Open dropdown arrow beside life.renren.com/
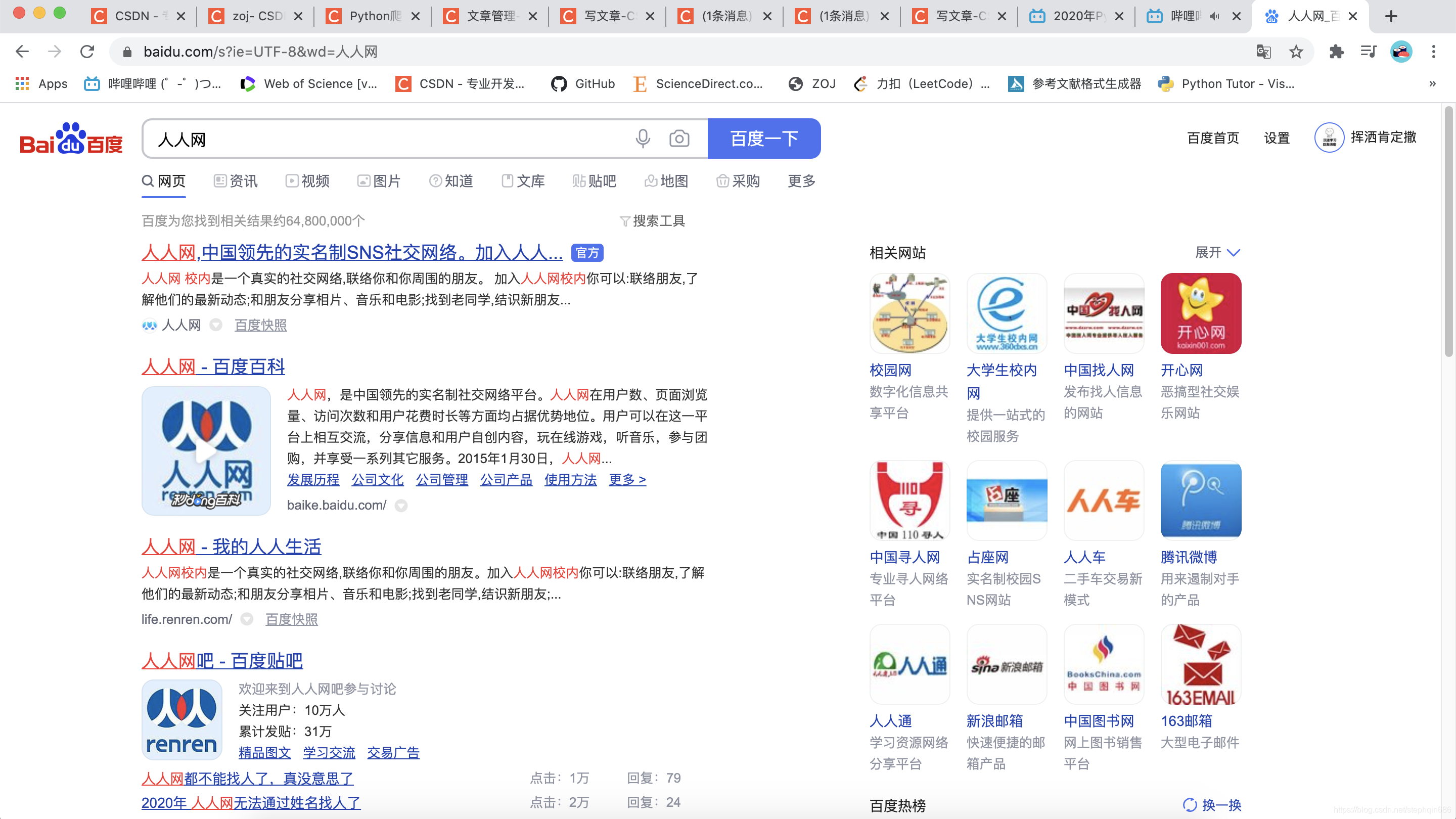Screen dimensions: 1456x819 [246, 619]
